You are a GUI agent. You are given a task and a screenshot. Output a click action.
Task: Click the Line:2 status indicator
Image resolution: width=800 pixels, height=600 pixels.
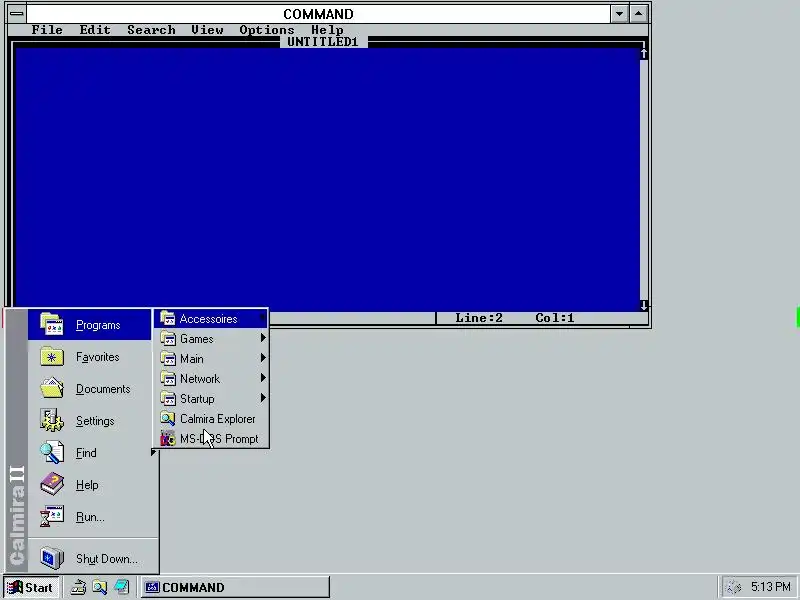pyautogui.click(x=479, y=318)
